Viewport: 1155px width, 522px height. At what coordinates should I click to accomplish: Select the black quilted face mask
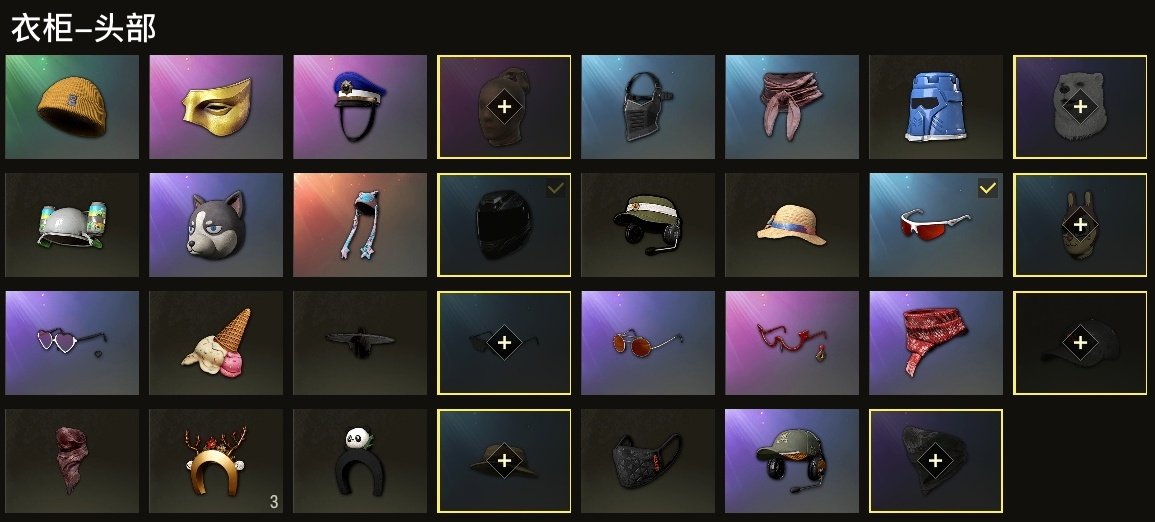click(648, 461)
